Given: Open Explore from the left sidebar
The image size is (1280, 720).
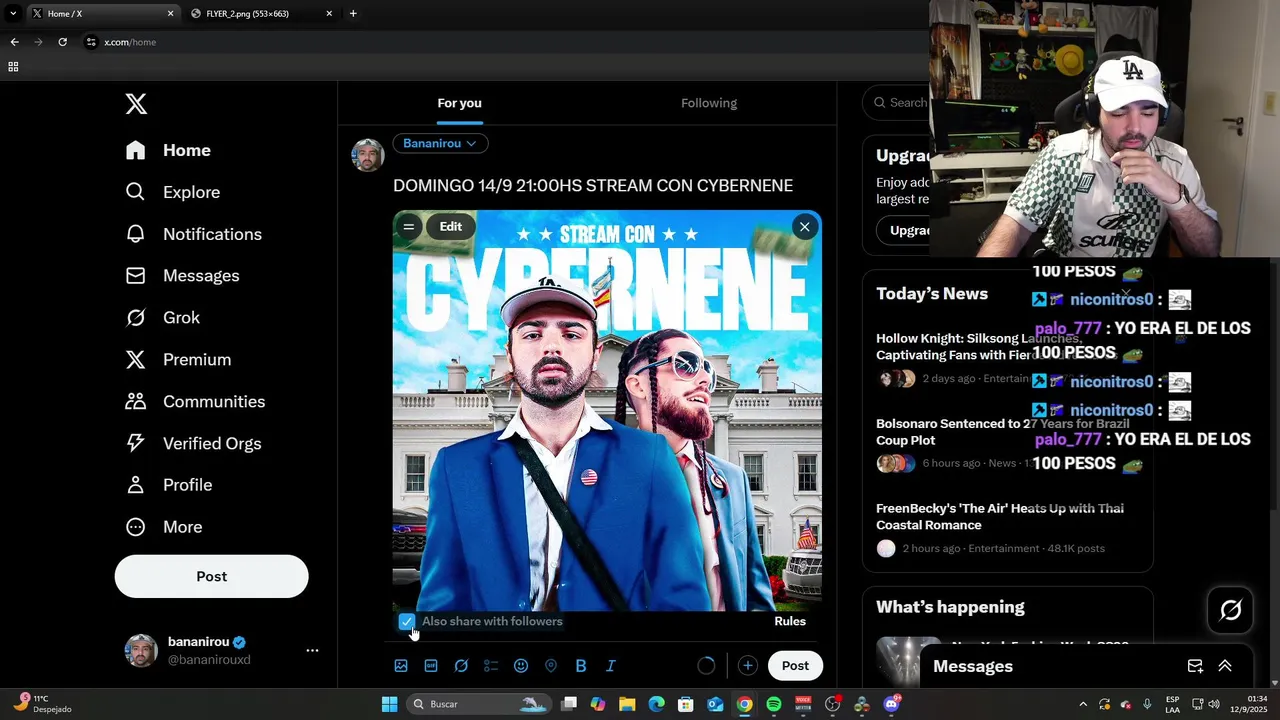Looking at the screenshot, I should pos(172,192).
